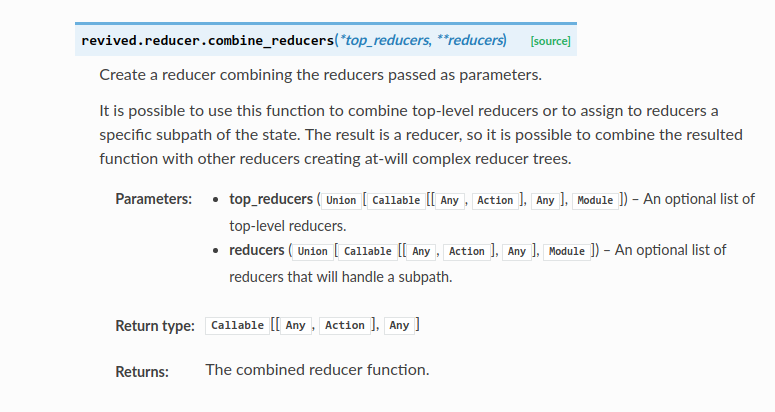Screen dimensions: 775x412
Task: Open Action type in reducers parameter row
Action: 466,251
